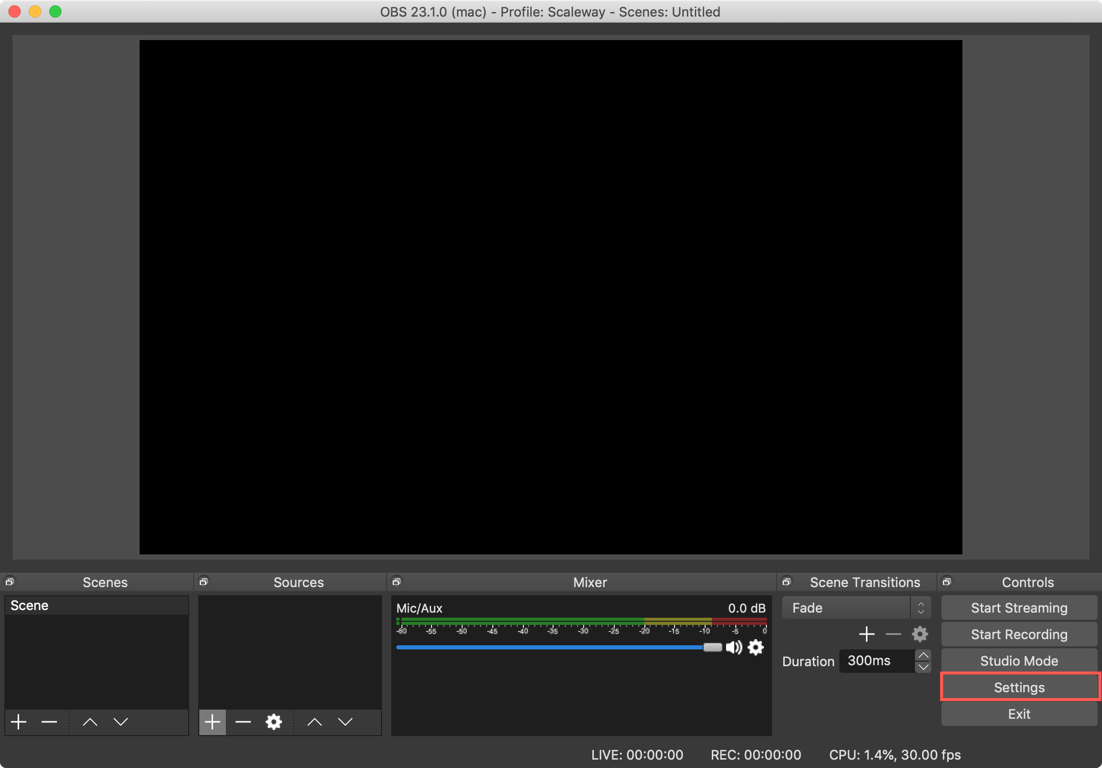Move scene up in Scenes list
Screen dimensions: 1102x768
[x=90, y=722]
